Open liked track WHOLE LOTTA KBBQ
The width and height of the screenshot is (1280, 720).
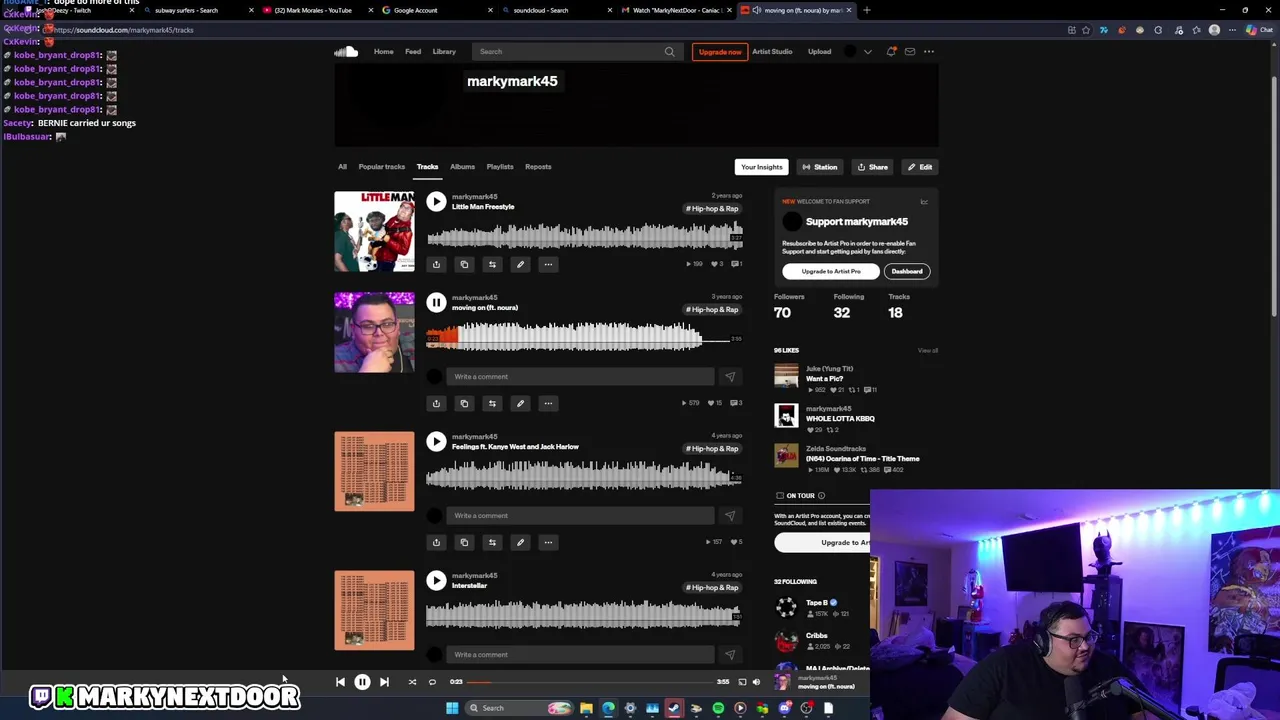[x=840, y=419]
